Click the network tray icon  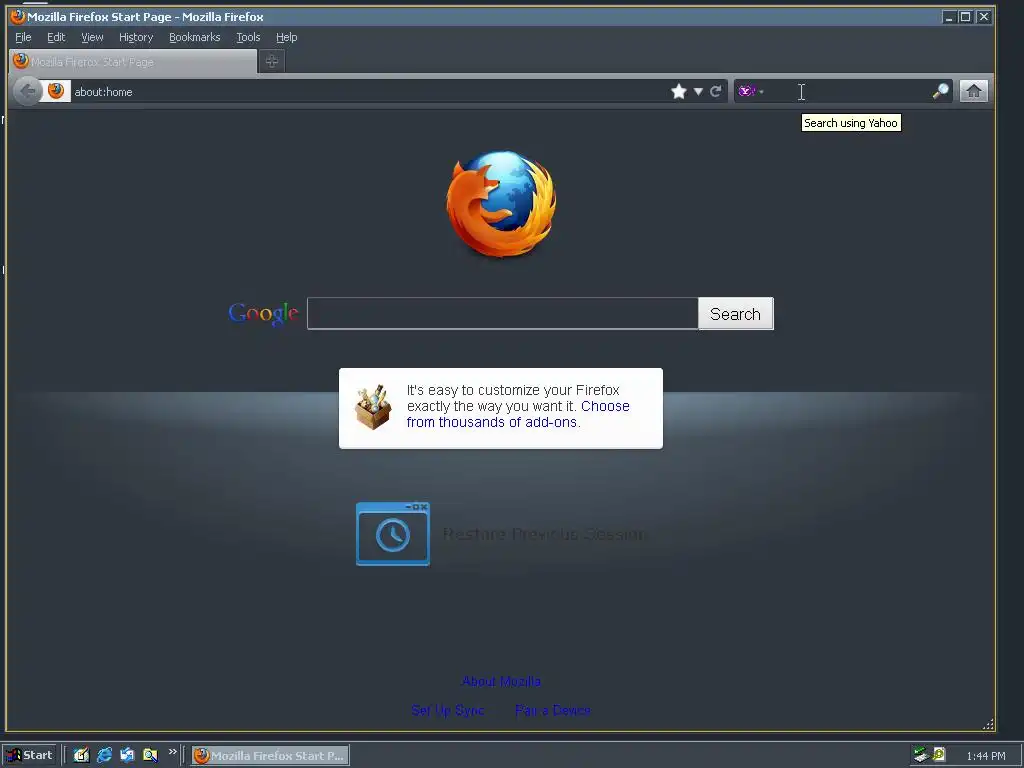pyautogui.click(x=921, y=755)
